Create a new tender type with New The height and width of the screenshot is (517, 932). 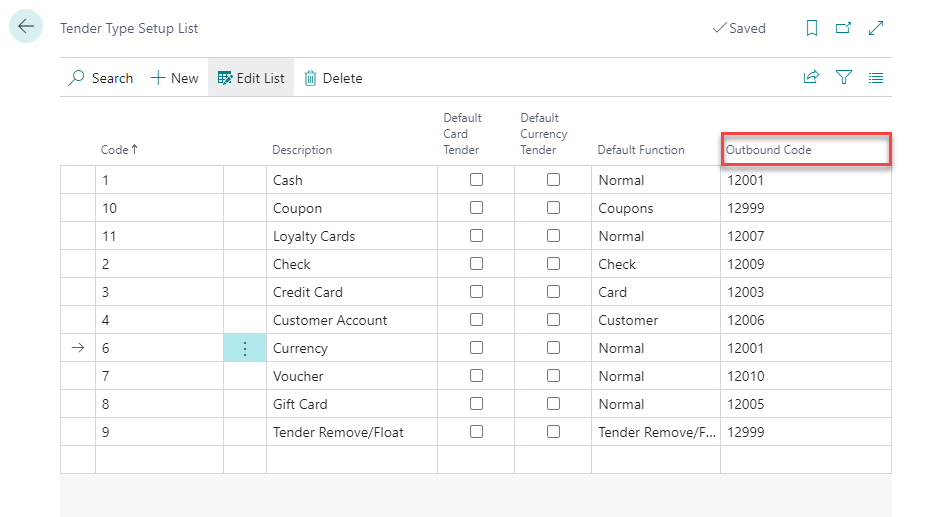point(175,78)
